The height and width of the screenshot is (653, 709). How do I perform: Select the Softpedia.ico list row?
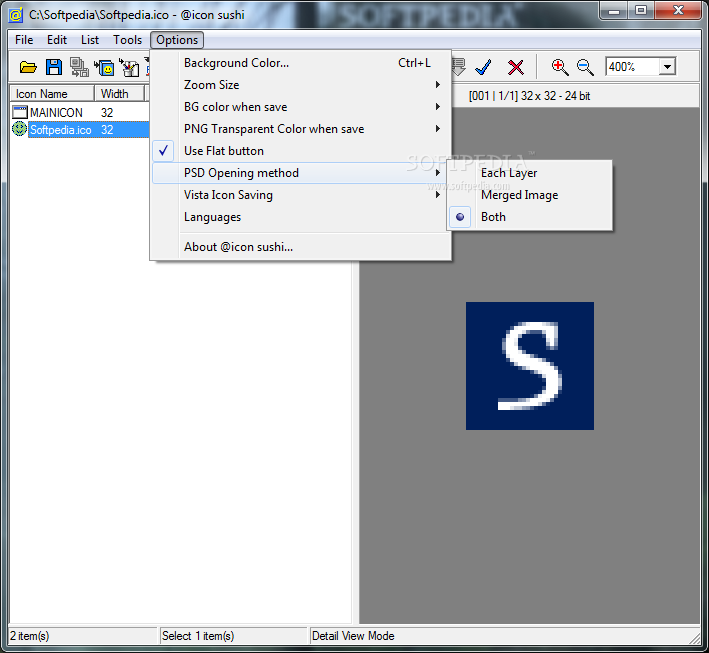click(80, 130)
